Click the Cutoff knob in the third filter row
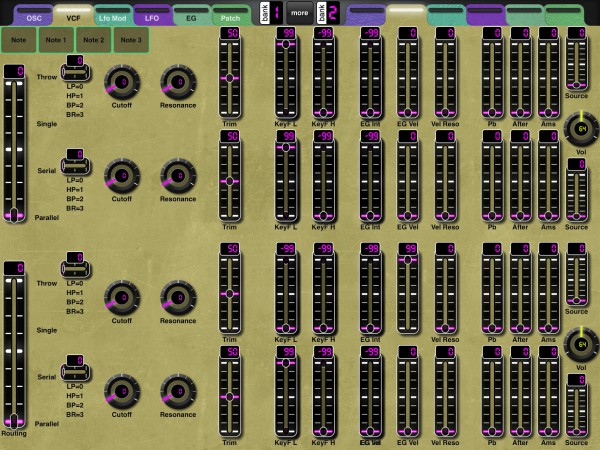The height and width of the screenshot is (450, 600). click(122, 298)
